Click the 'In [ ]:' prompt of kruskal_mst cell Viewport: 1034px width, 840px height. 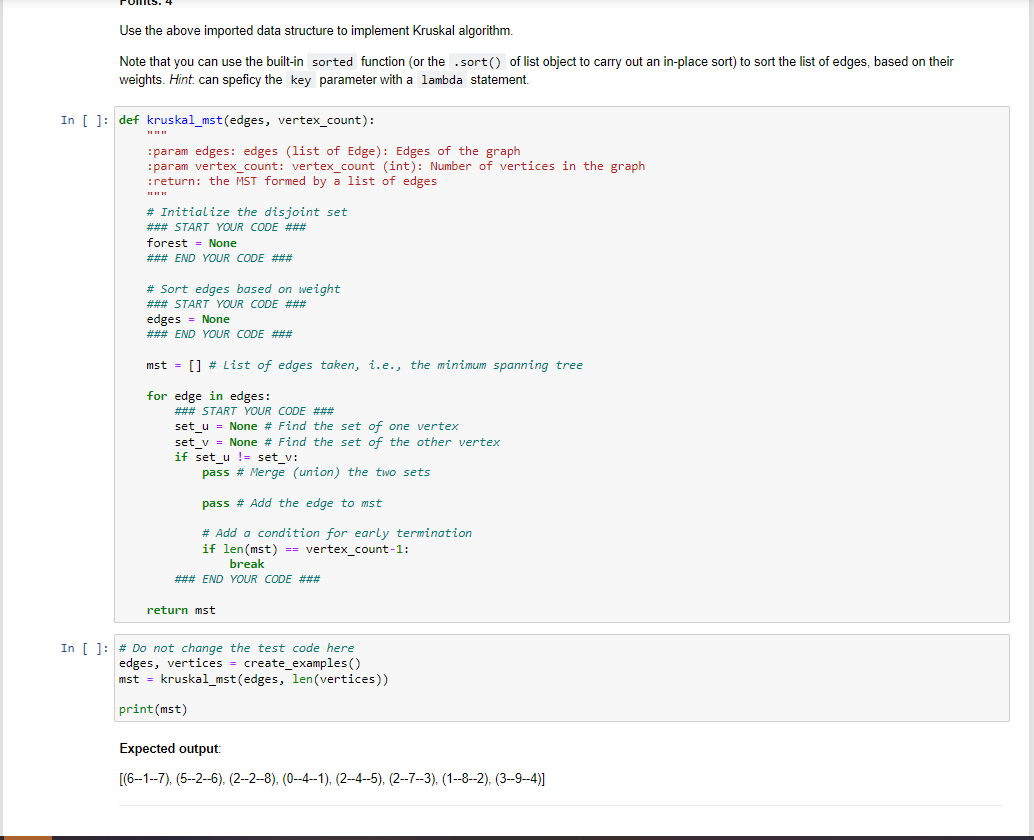[x=84, y=120]
